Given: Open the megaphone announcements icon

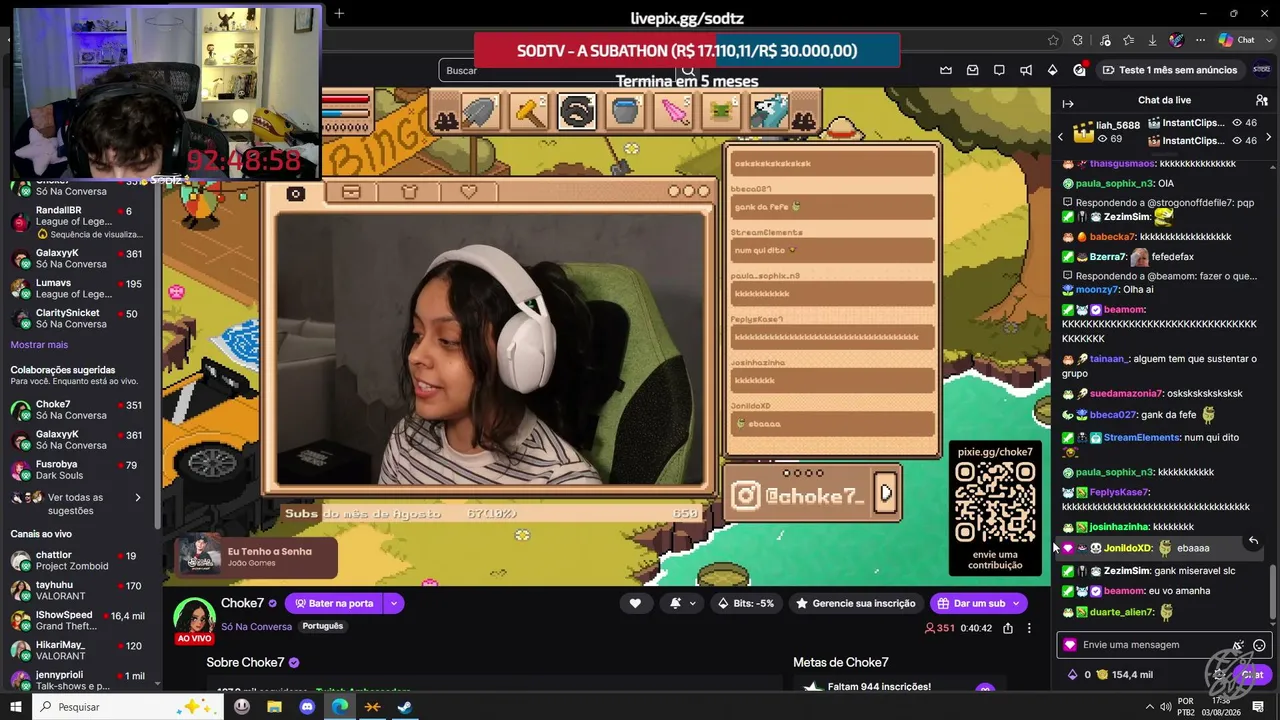Looking at the screenshot, I should pyautogui.click(x=1026, y=70).
